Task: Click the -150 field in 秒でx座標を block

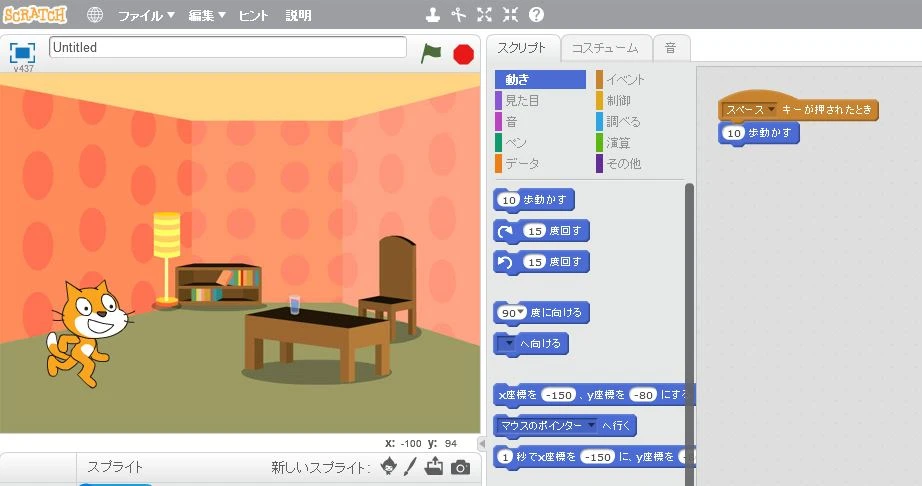Action: coord(597,457)
